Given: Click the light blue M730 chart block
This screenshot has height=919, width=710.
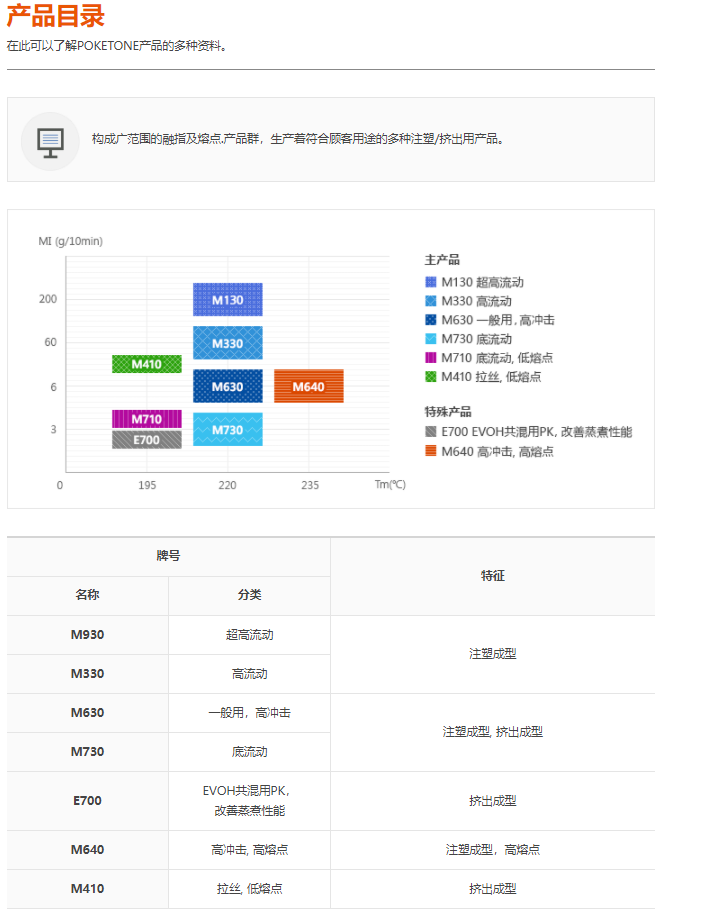Looking at the screenshot, I should [227, 430].
